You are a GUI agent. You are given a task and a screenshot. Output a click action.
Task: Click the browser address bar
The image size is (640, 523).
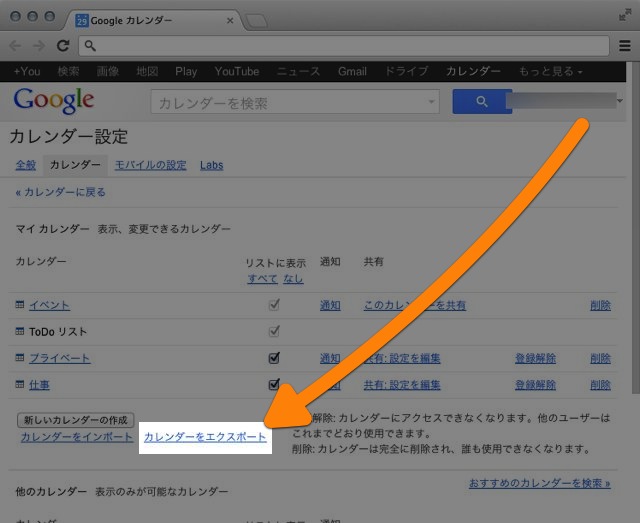[344, 45]
